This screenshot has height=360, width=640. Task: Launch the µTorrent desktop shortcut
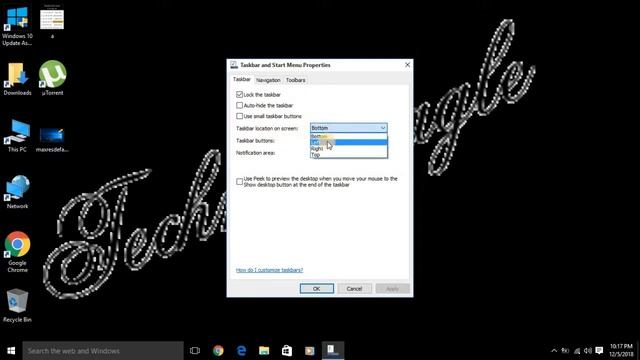point(52,78)
